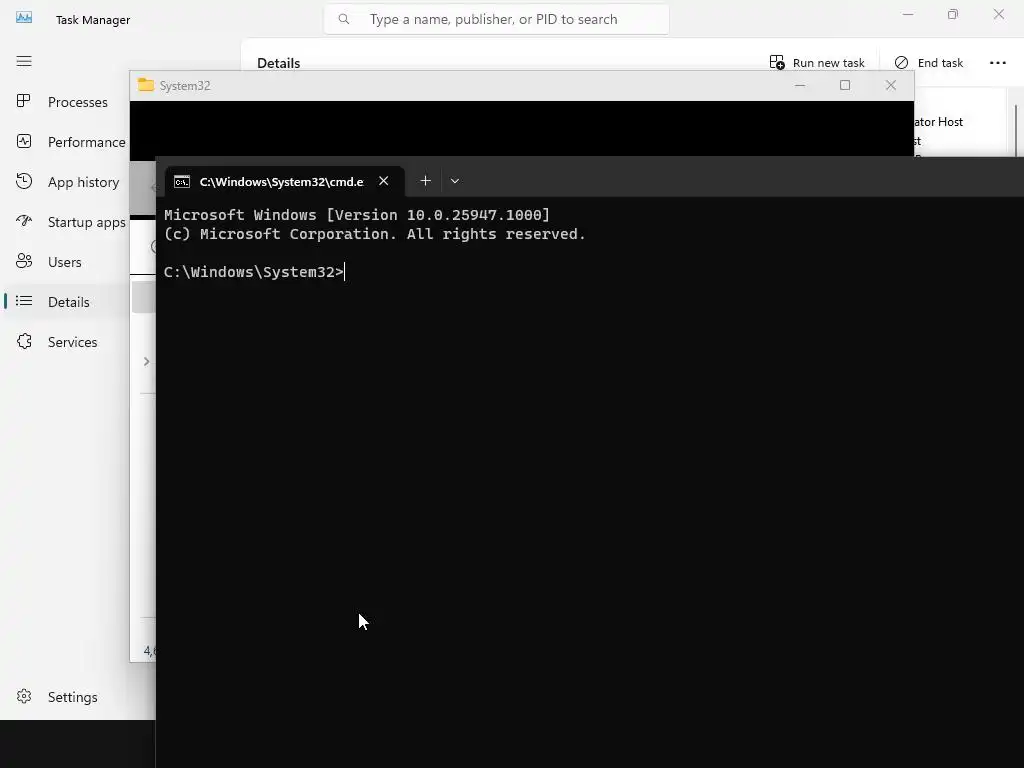Click the Settings gear icon
Viewport: 1024px width, 768px height.
click(x=24, y=696)
